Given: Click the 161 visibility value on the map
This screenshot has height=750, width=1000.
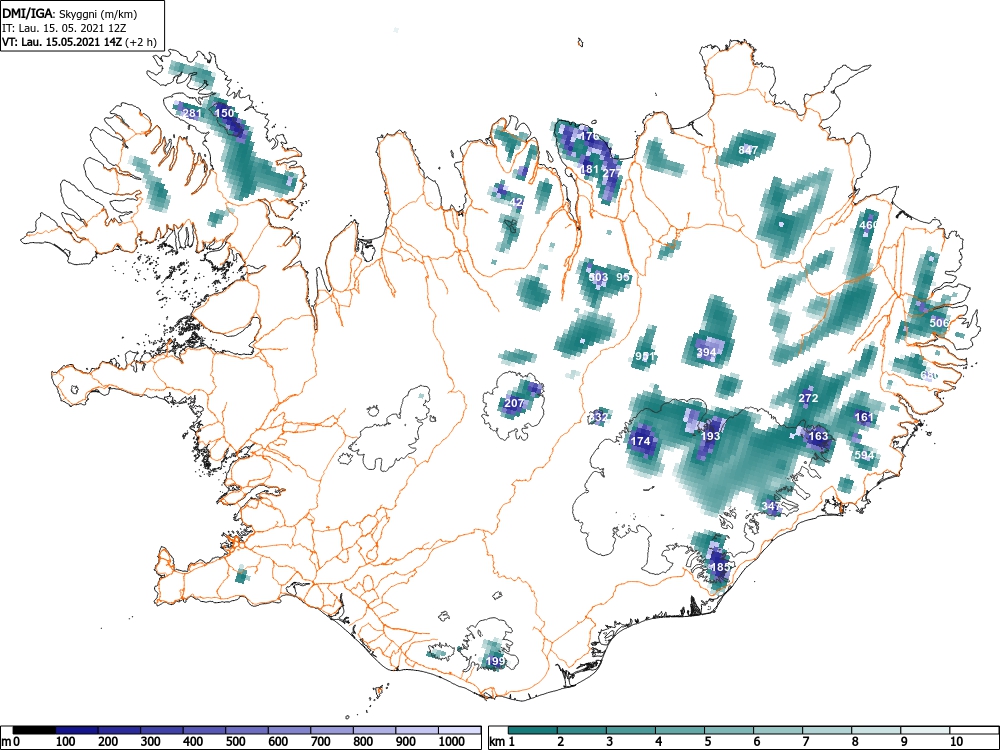Looking at the screenshot, I should [x=864, y=417].
